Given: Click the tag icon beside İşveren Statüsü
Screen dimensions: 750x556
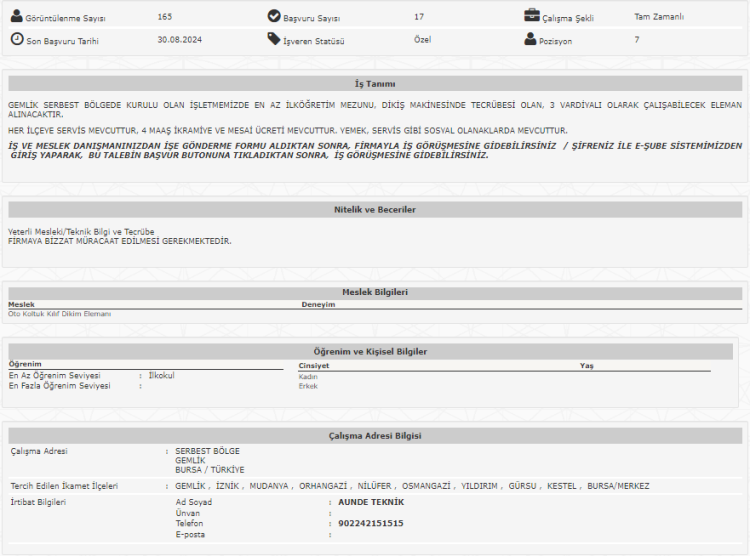Looking at the screenshot, I should pyautogui.click(x=274, y=39).
